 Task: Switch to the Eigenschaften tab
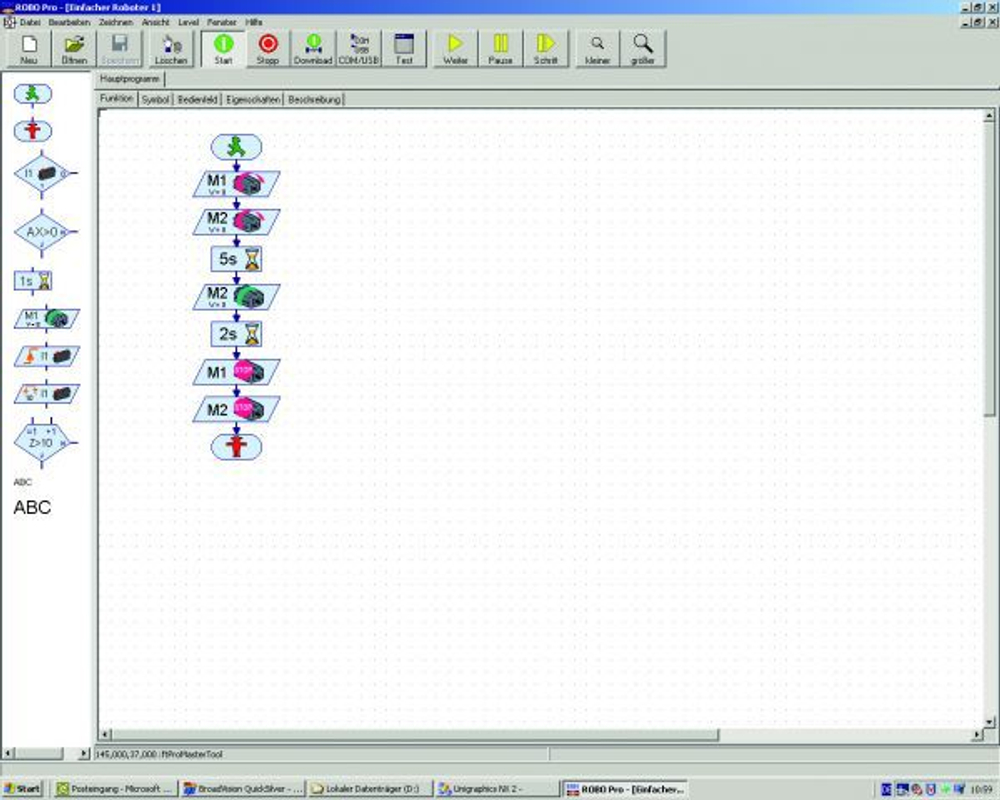point(253,99)
